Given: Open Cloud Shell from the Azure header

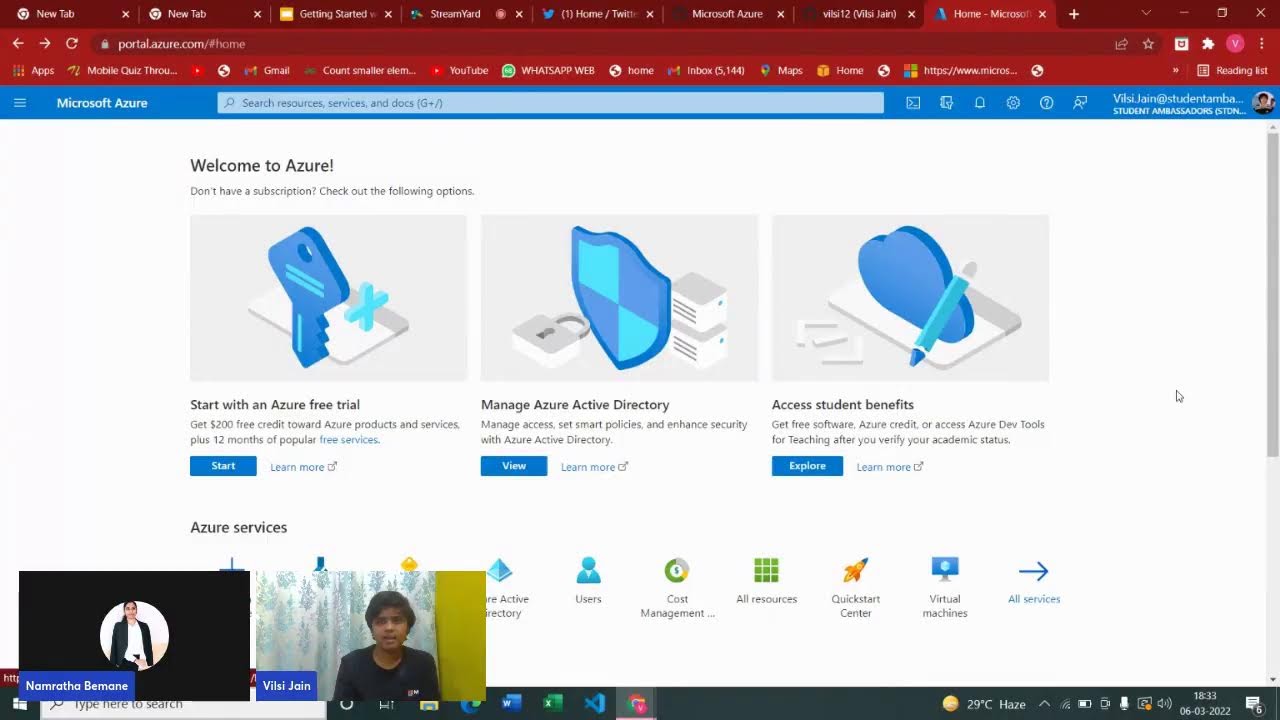Looking at the screenshot, I should click(913, 103).
